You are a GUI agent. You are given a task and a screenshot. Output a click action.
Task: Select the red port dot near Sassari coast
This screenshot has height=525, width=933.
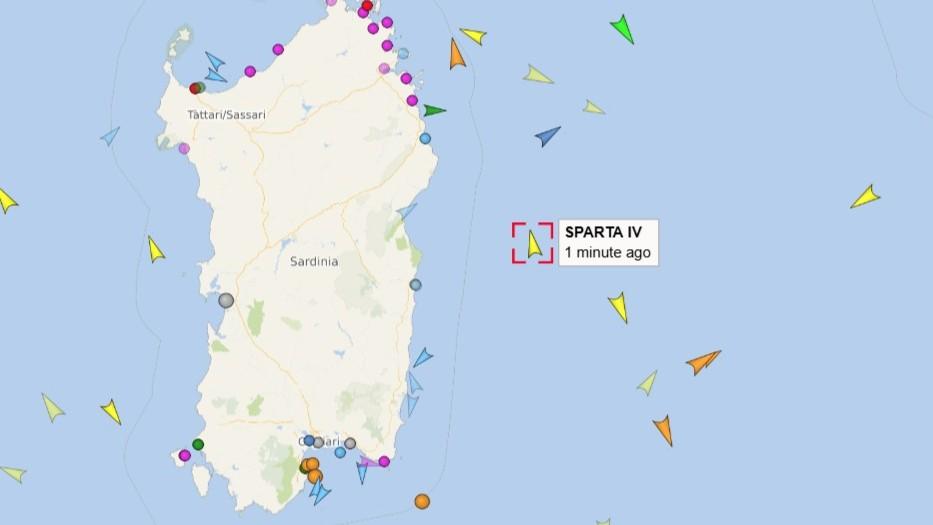(194, 89)
